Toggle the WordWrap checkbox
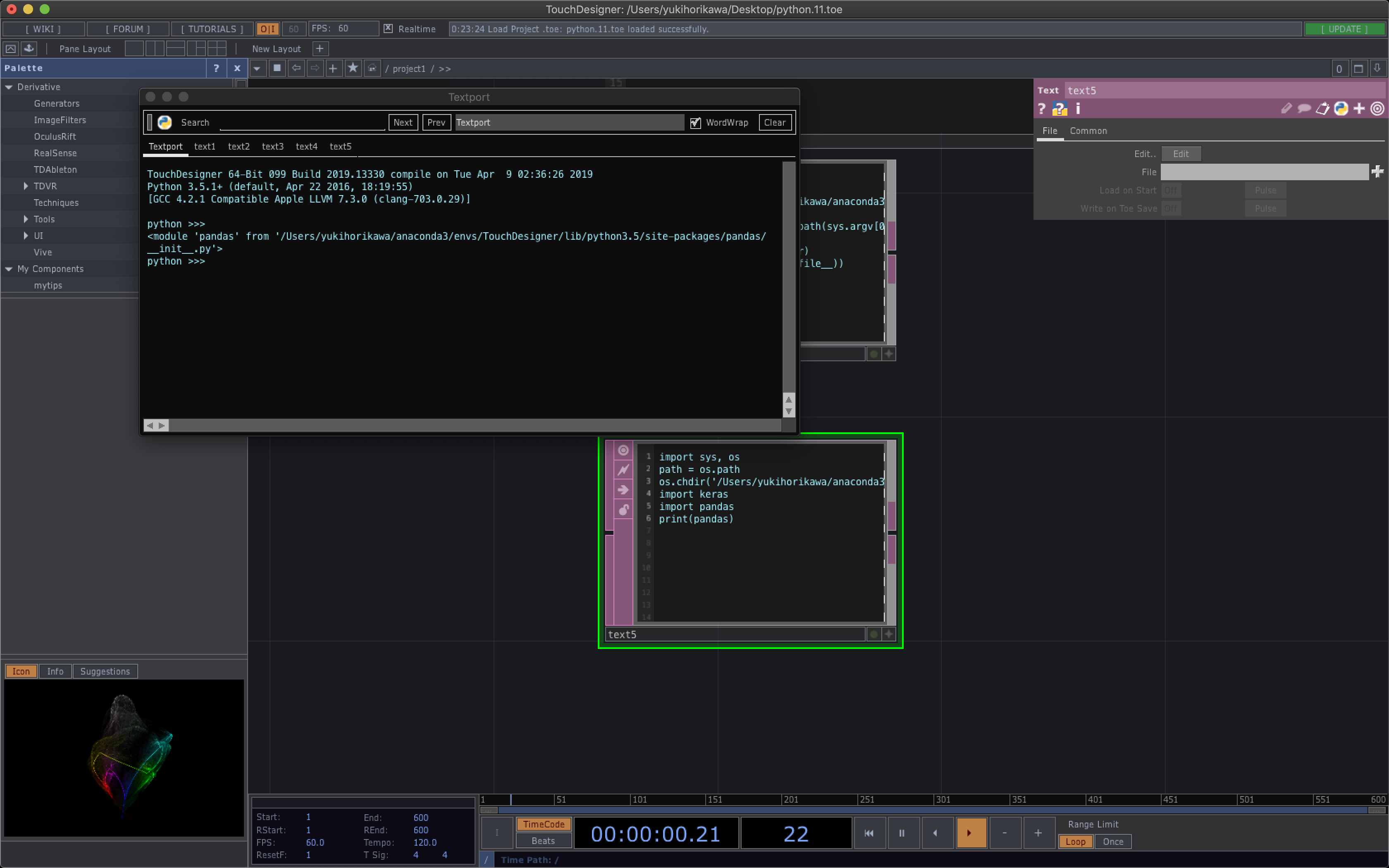The width and height of the screenshot is (1389, 868). [695, 123]
